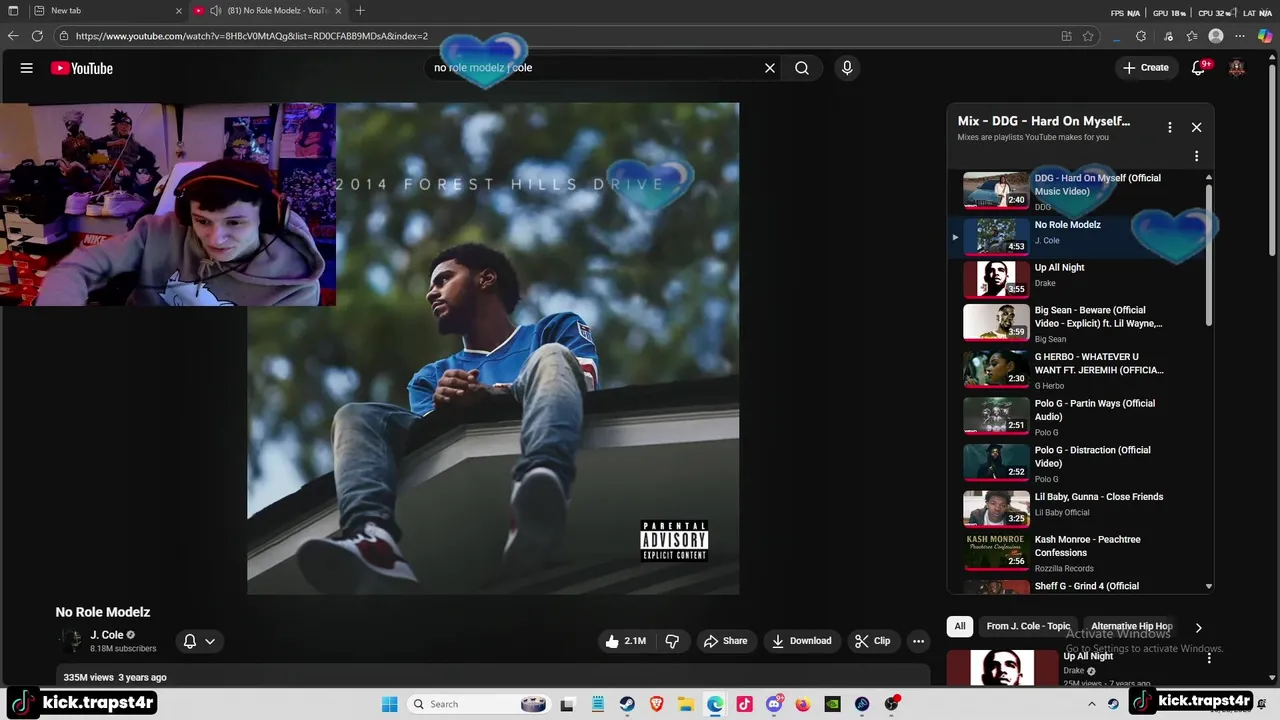Show next filter chips with arrow

point(1198,628)
